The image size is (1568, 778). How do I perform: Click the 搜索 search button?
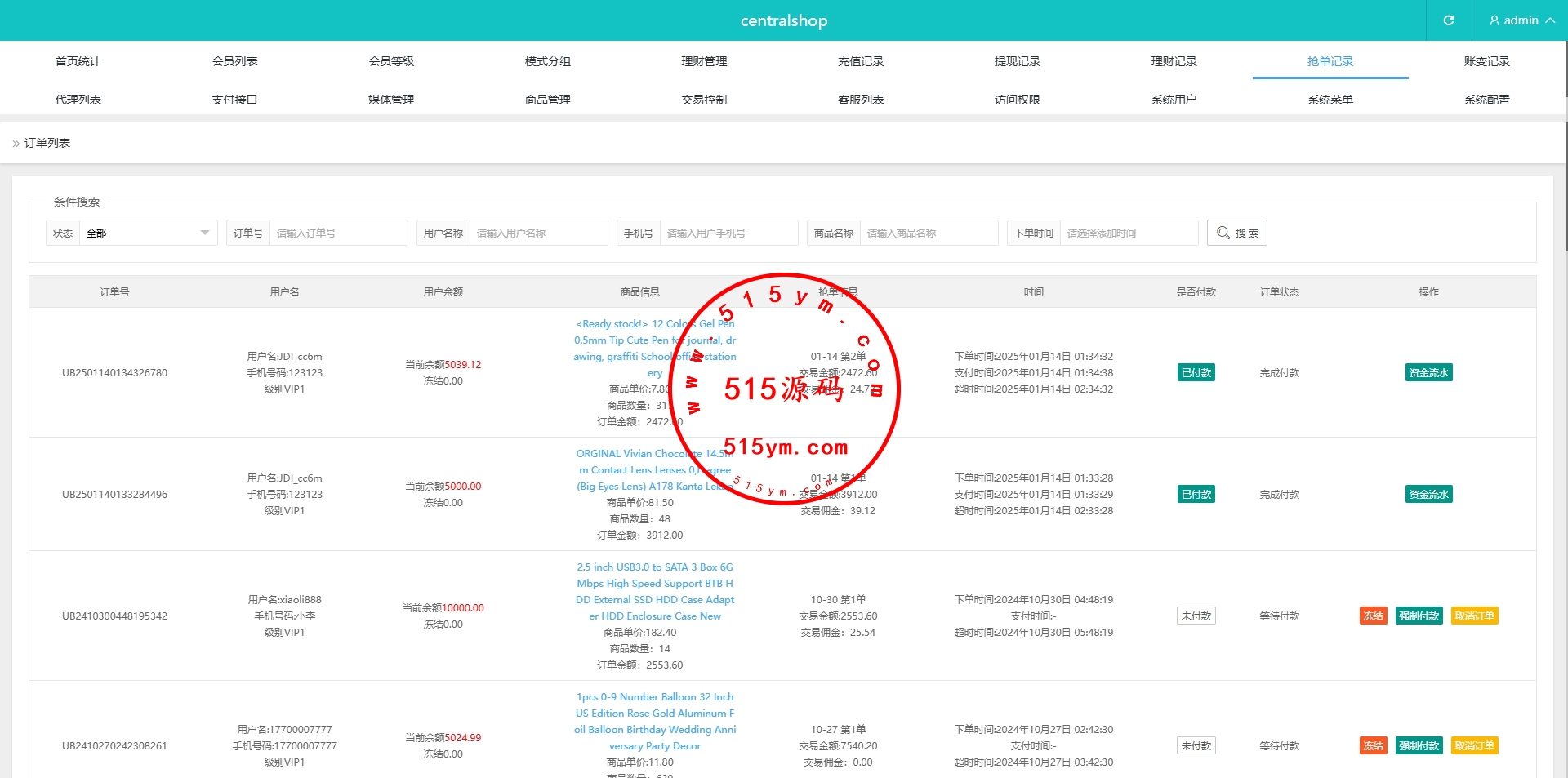click(1236, 233)
